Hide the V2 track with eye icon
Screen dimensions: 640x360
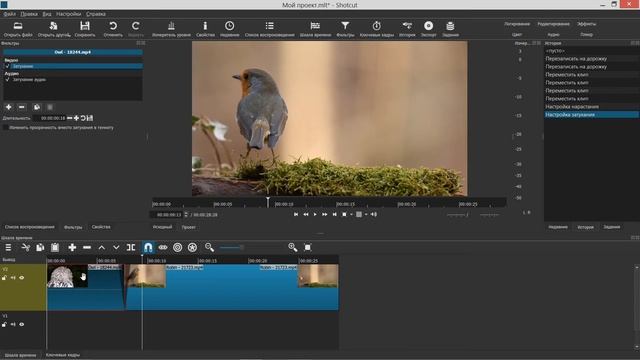click(x=22, y=278)
